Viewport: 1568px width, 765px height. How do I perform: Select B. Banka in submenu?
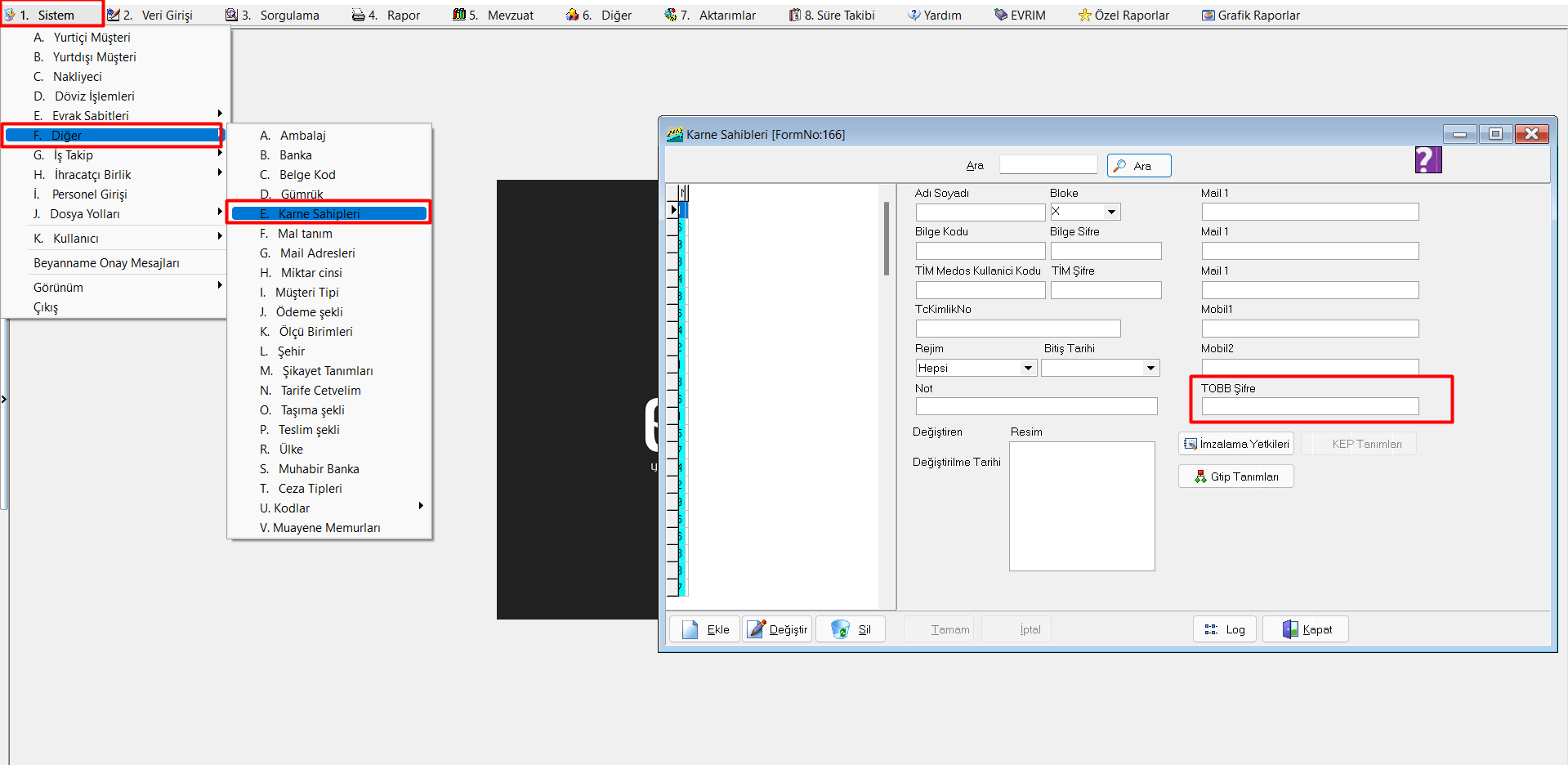pos(329,154)
